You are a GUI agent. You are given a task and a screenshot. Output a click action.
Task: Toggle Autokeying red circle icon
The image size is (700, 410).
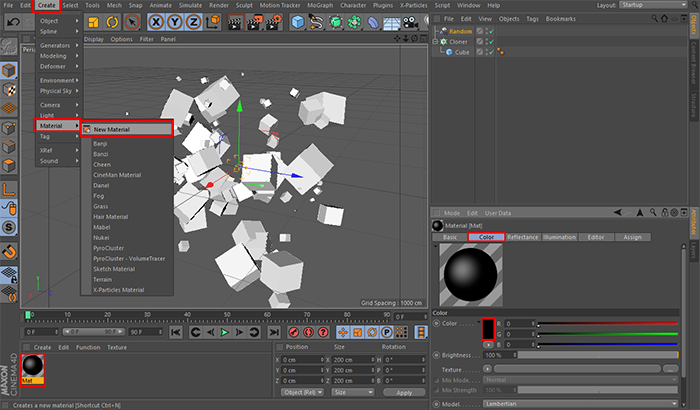pos(308,332)
